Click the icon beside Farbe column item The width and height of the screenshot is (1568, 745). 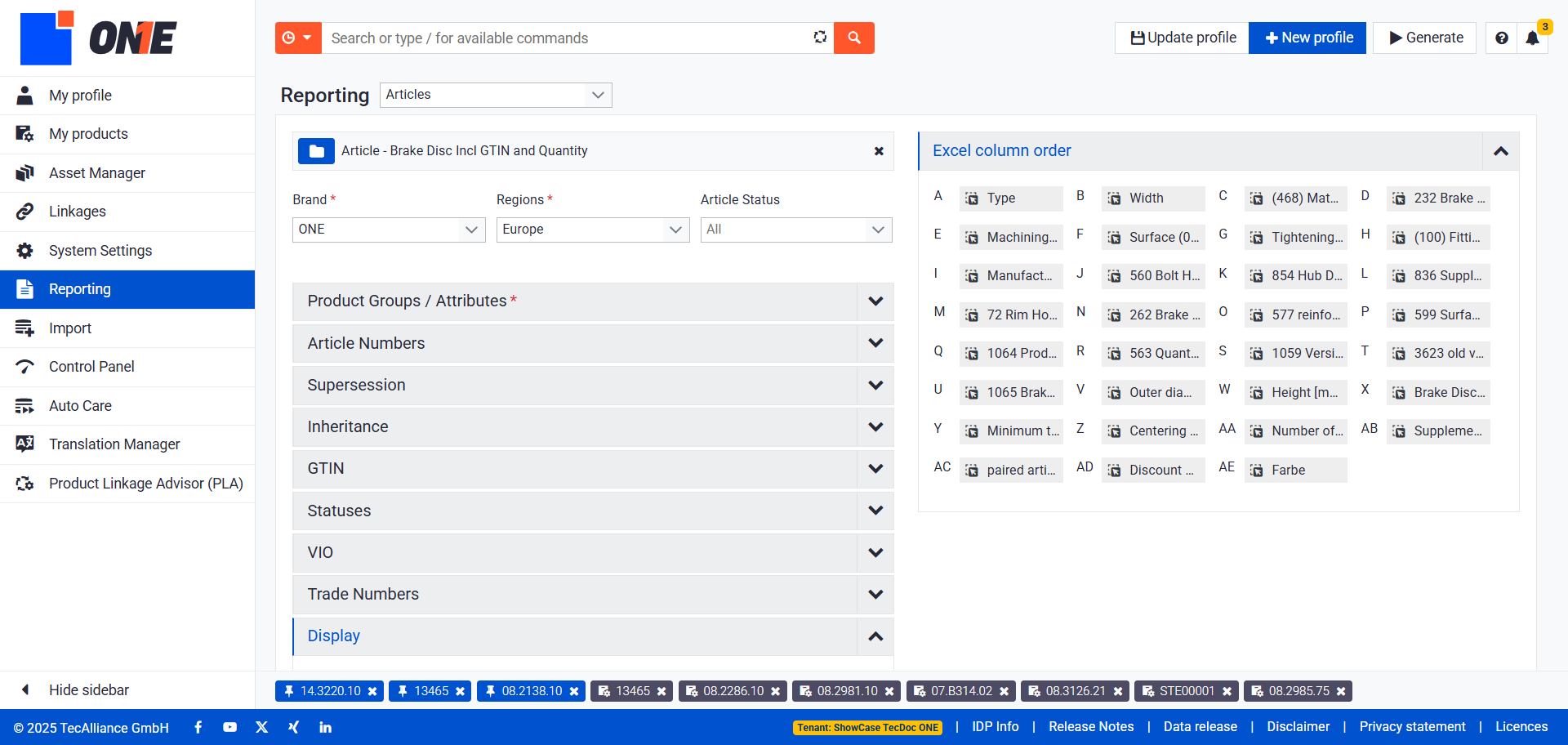coord(1257,471)
